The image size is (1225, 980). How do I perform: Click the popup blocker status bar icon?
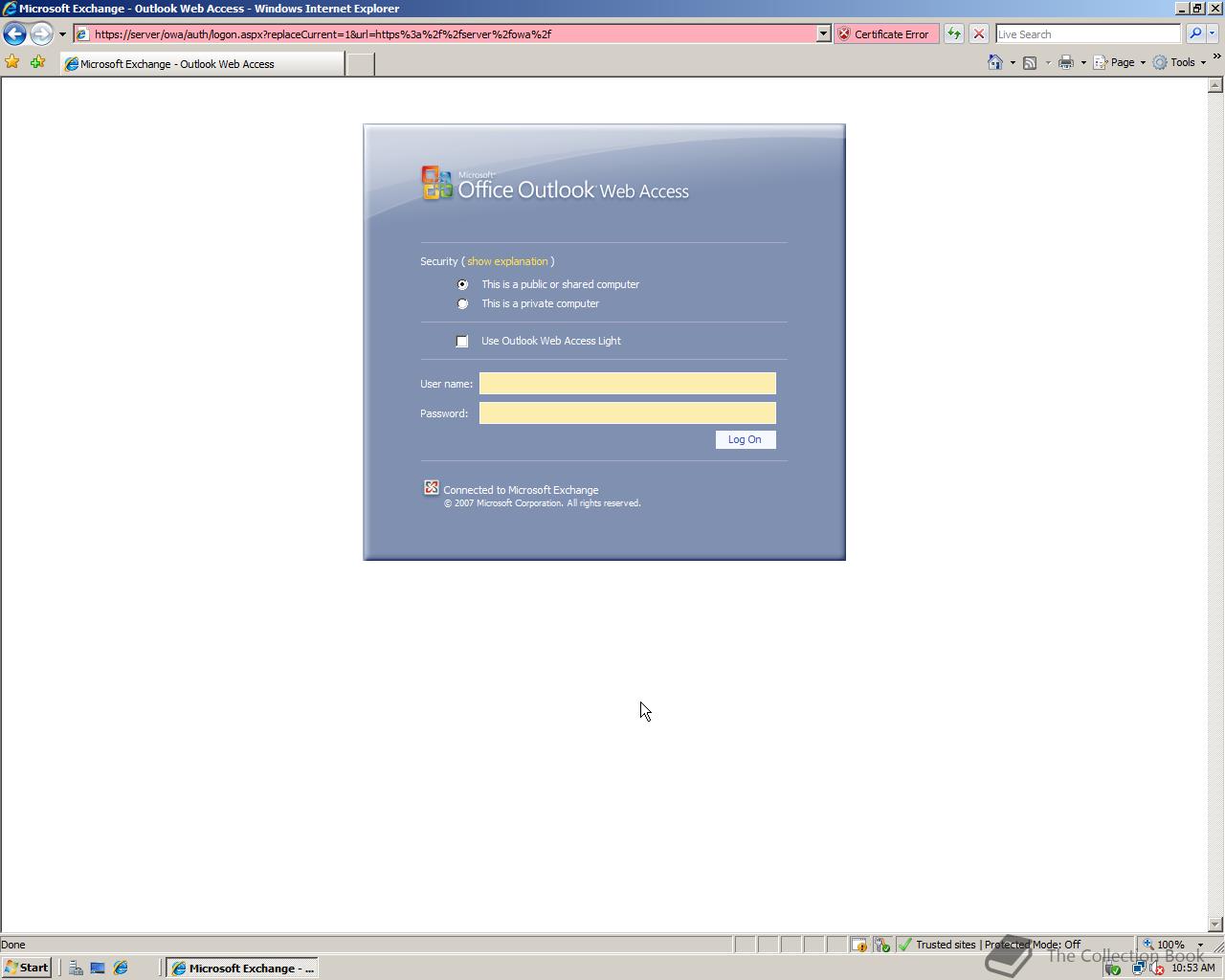pyautogui.click(x=859, y=945)
